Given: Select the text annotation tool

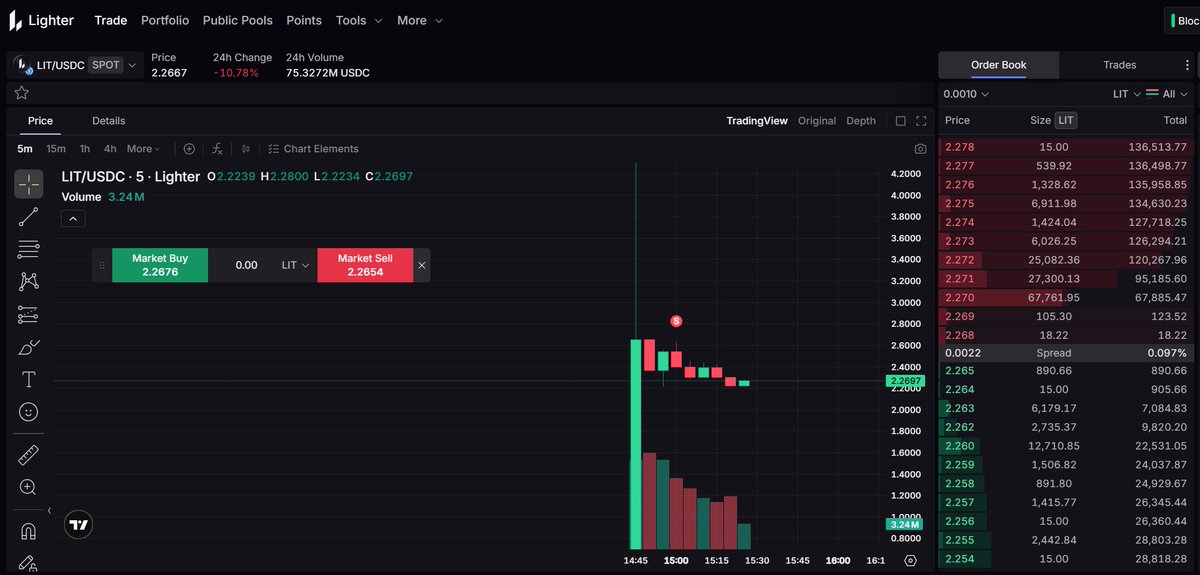Looking at the screenshot, I should [28, 380].
